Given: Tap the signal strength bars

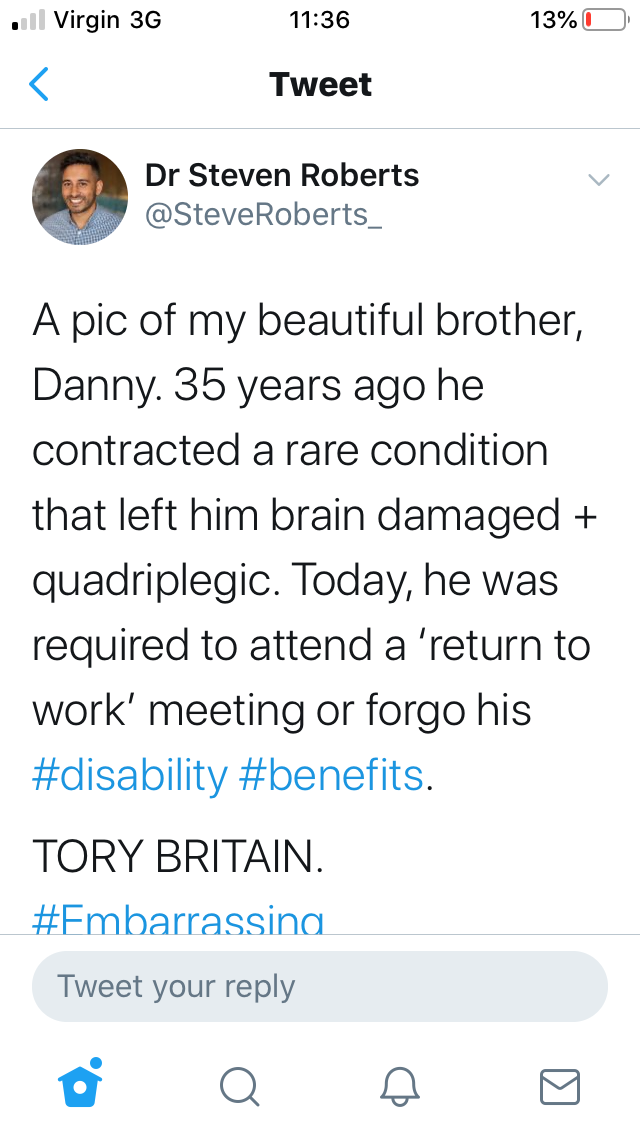Looking at the screenshot, I should pos(29,20).
